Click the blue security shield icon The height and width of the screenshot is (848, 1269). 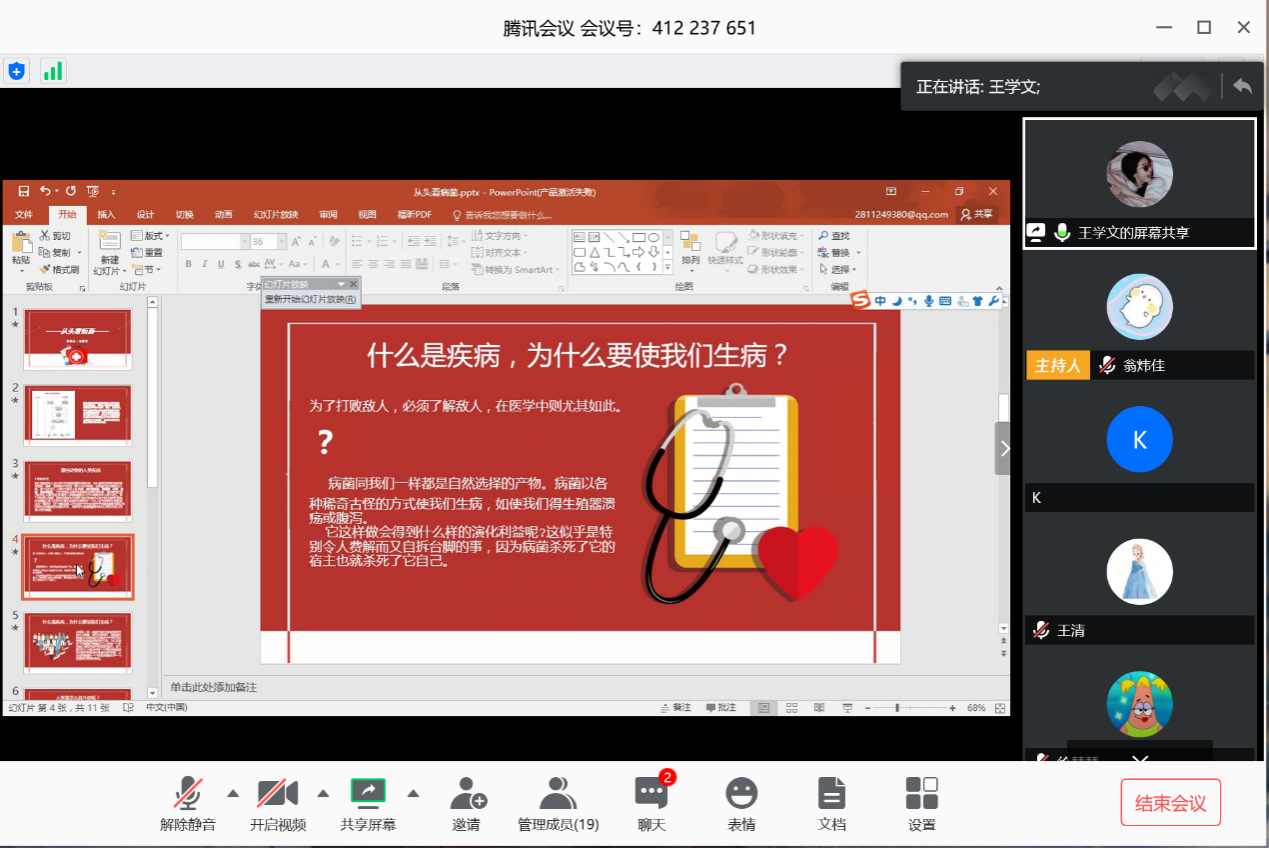click(x=16, y=71)
